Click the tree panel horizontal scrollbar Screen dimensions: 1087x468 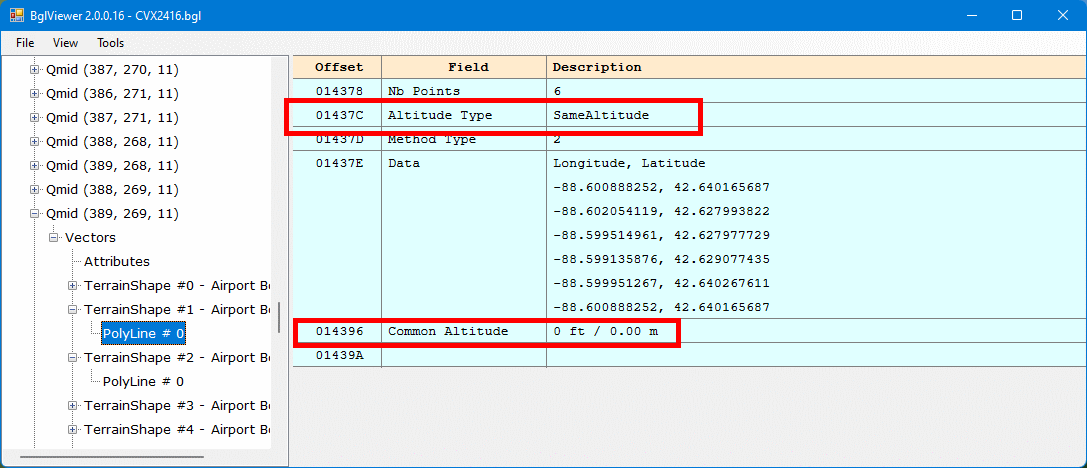click(112, 457)
